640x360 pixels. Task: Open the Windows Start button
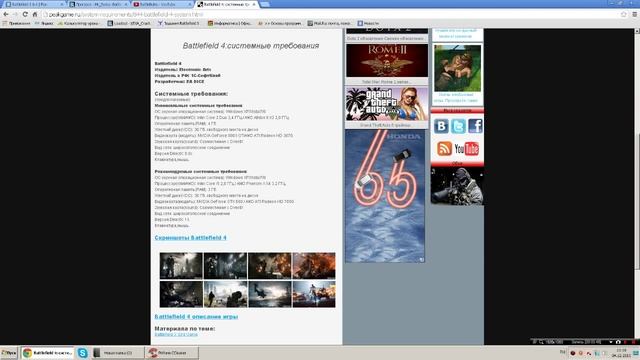pos(9,353)
